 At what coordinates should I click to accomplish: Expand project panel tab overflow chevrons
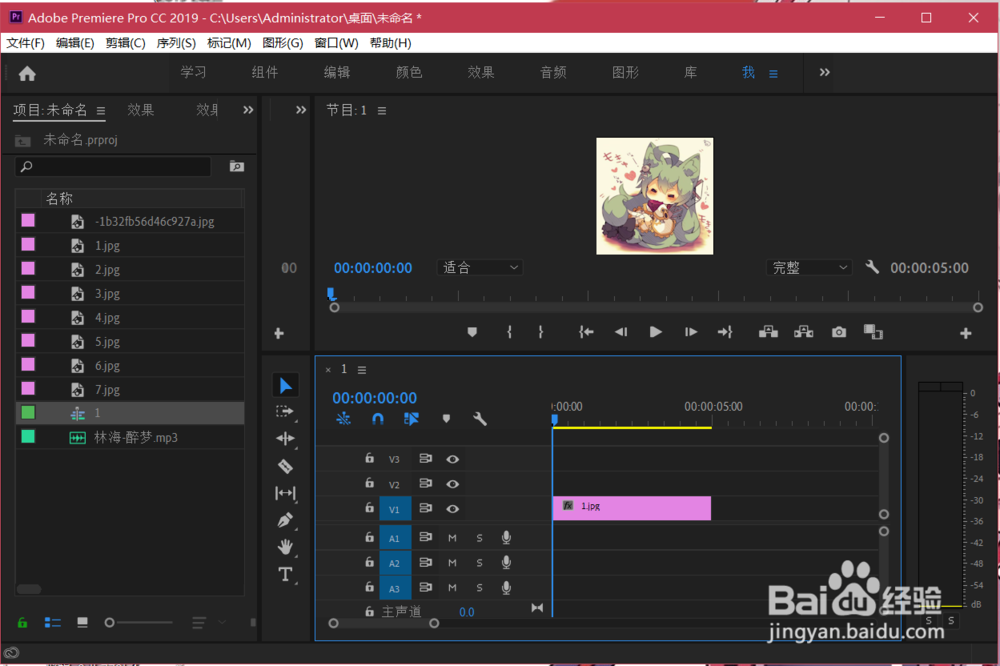(248, 110)
